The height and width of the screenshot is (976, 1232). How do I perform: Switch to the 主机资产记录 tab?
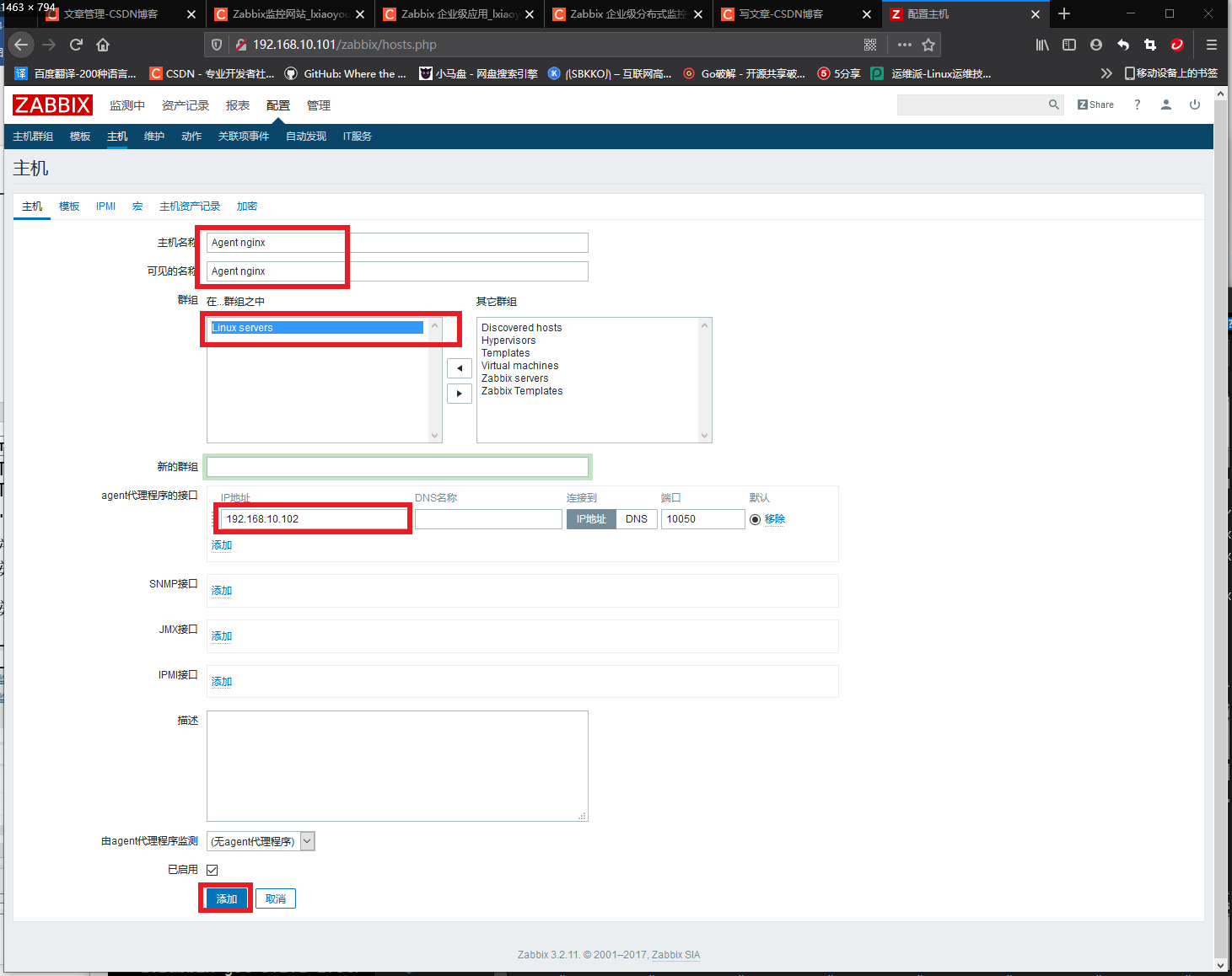[190, 206]
